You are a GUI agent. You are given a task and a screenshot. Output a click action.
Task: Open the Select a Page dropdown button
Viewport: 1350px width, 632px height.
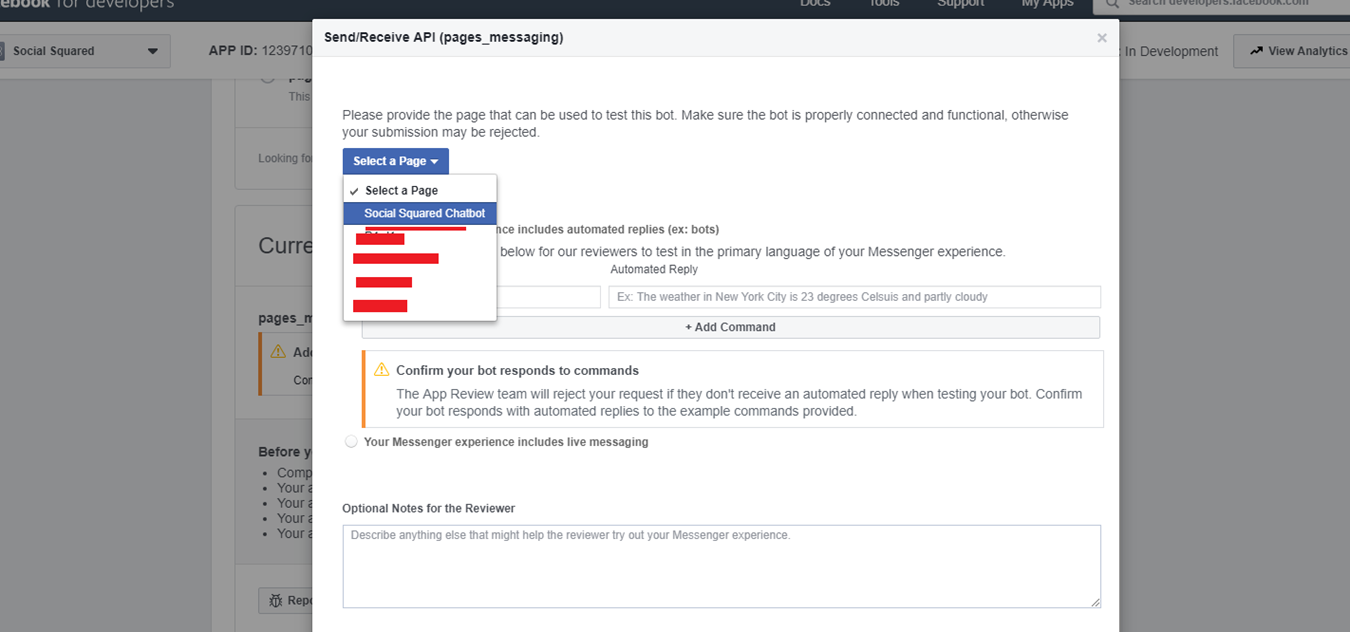point(395,161)
